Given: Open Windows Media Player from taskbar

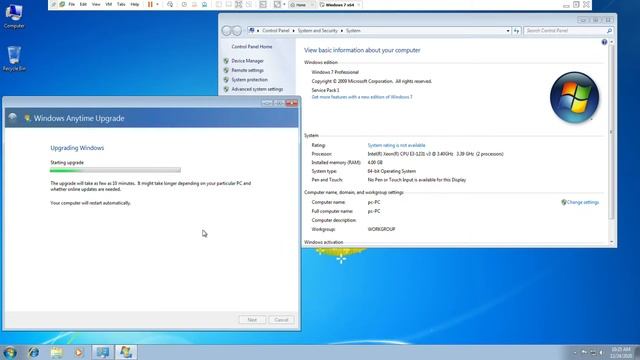Looking at the screenshot, I should [x=79, y=352].
